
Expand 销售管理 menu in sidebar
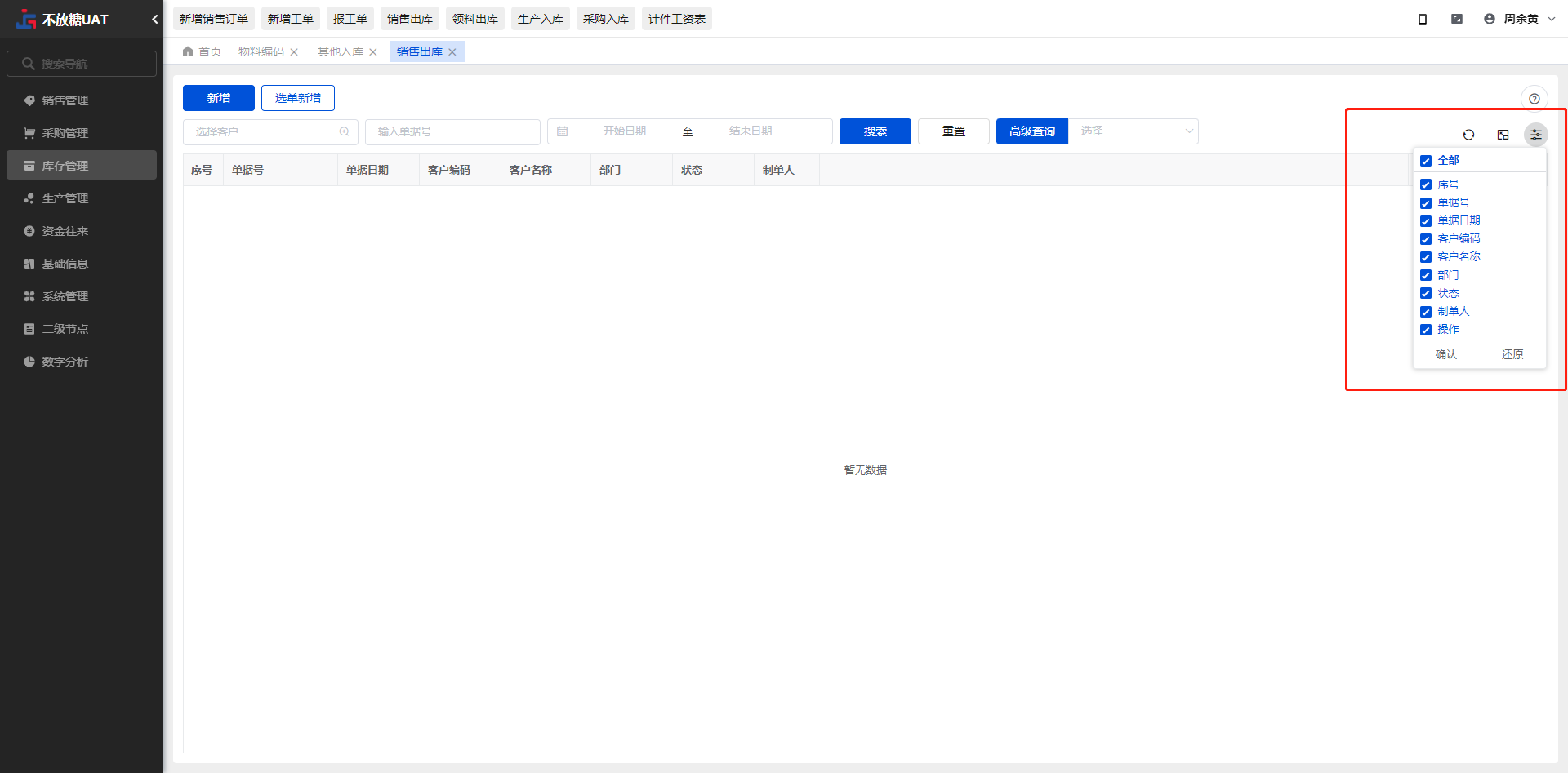pyautogui.click(x=82, y=100)
